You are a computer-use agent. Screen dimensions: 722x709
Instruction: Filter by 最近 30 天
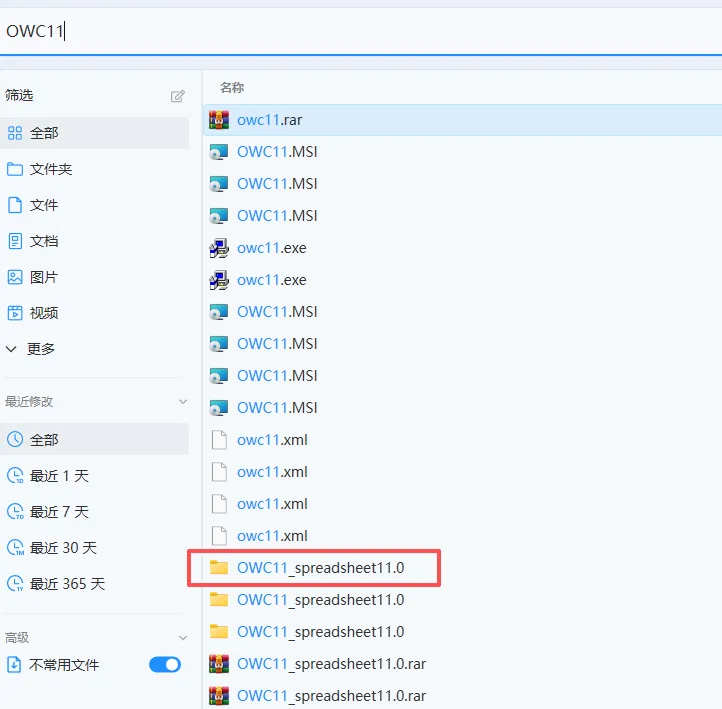click(x=94, y=547)
